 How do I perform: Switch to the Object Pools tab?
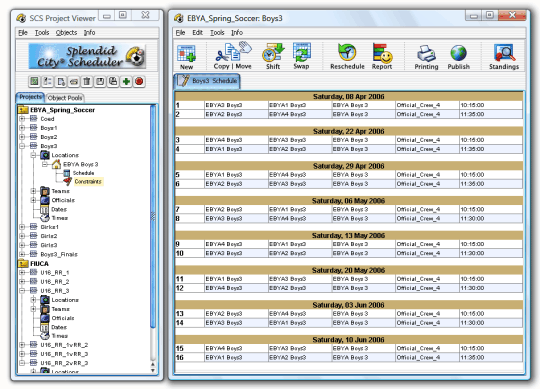(x=65, y=98)
